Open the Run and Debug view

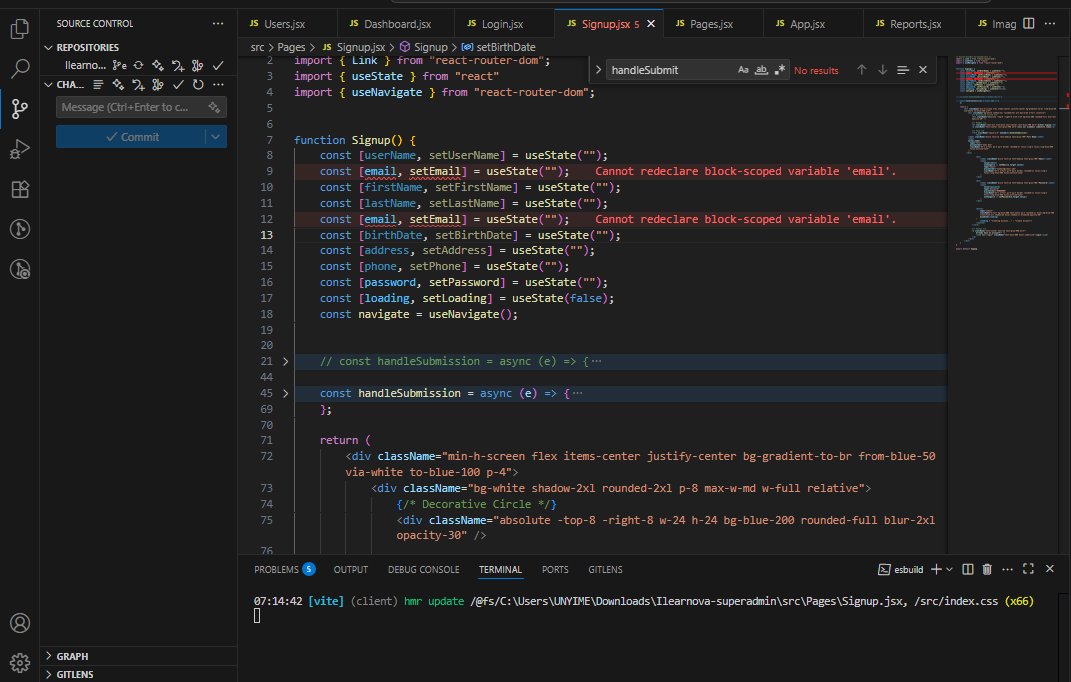19,150
